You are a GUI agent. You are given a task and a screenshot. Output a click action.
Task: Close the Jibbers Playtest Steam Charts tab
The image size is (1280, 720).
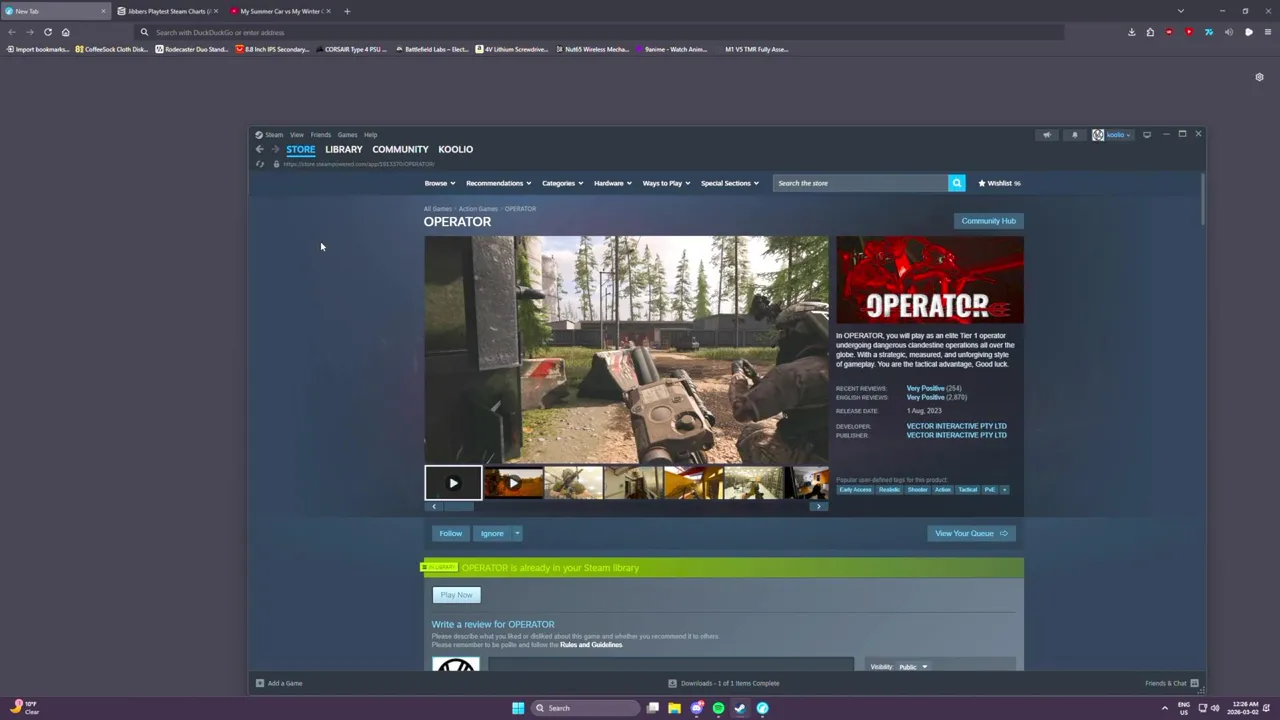coord(216,11)
